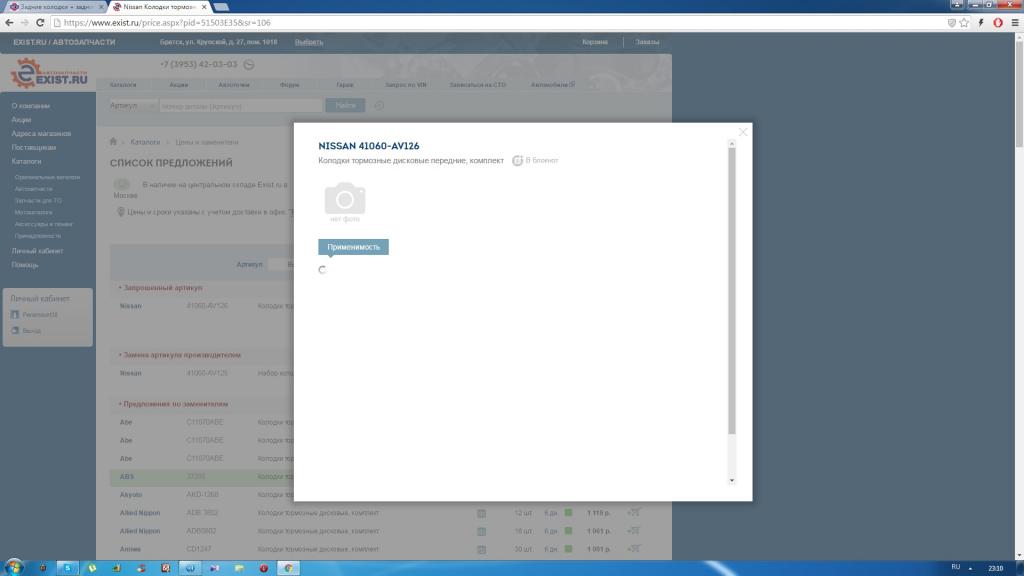Viewport: 1024px width, 576px height.
Task: Click the taskbar clock showing 23:10
Action: click(995, 568)
